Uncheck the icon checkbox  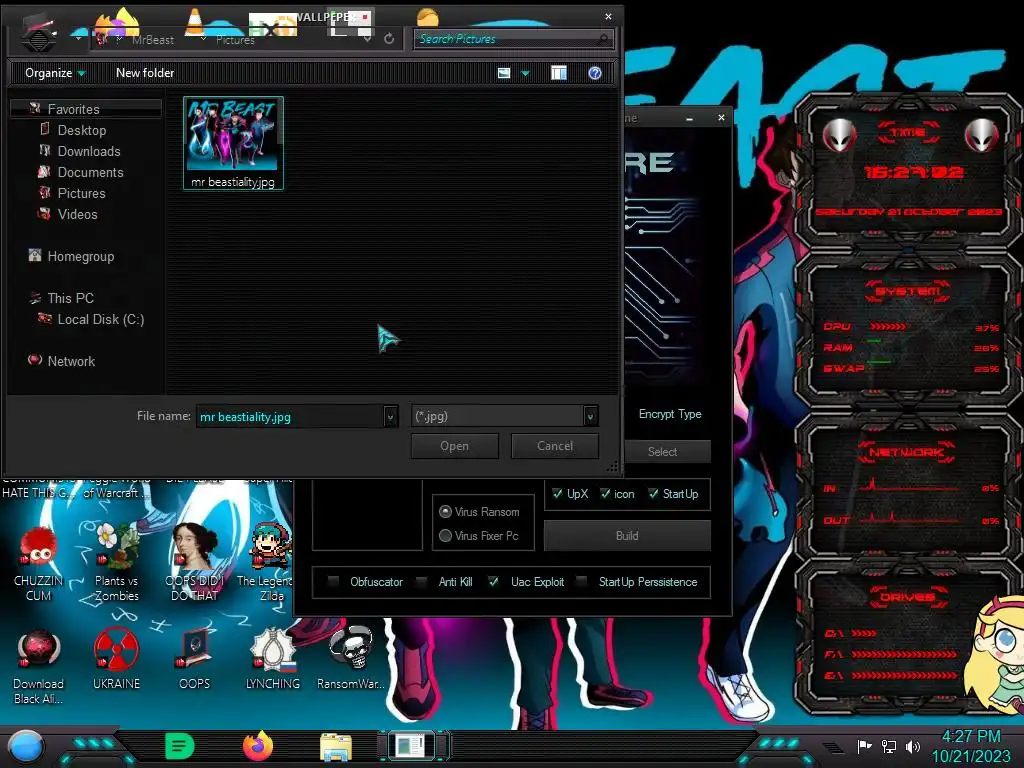point(605,494)
